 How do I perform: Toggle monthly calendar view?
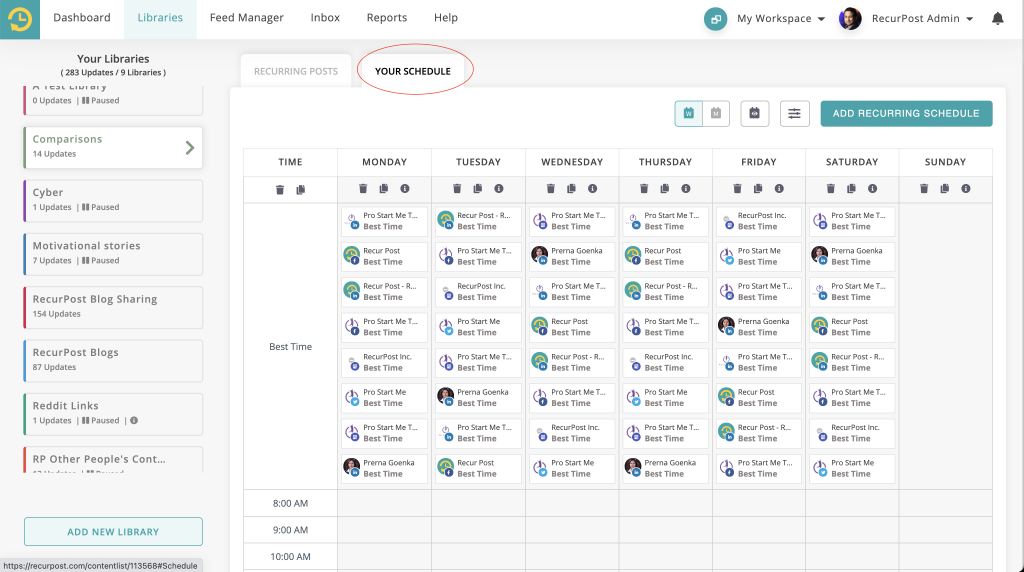[716, 114]
